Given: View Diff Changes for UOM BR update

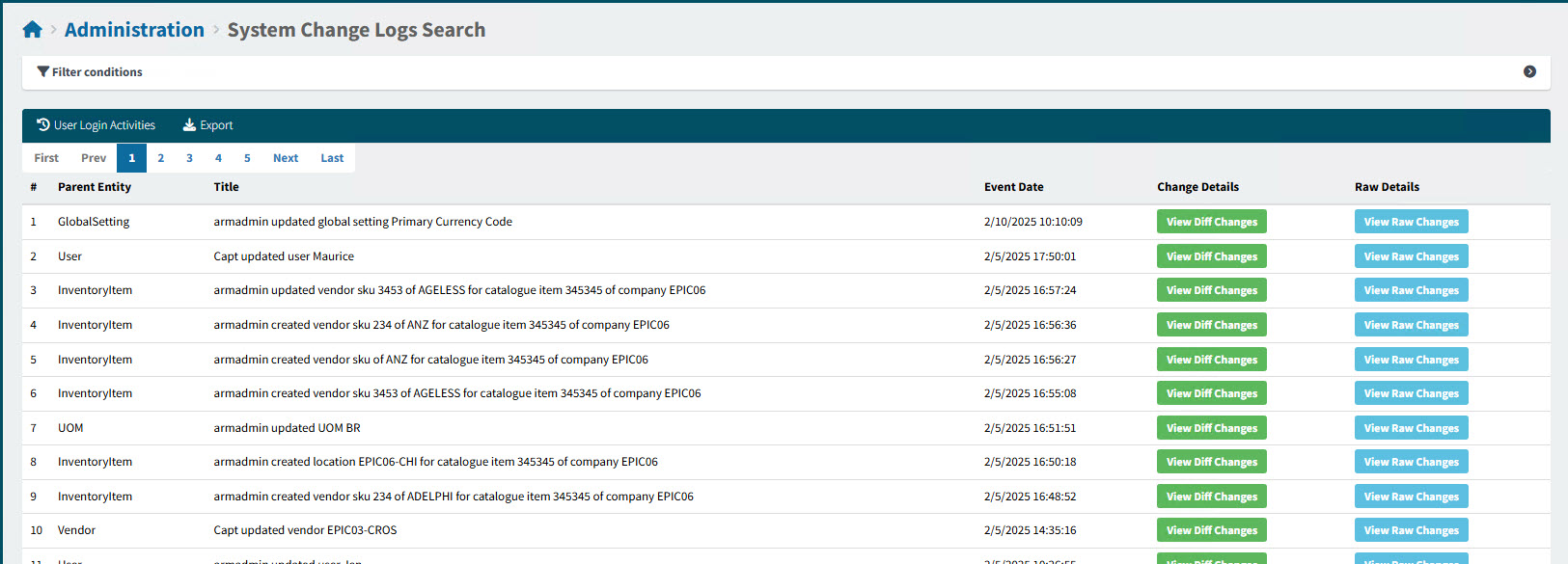Looking at the screenshot, I should (1211, 428).
